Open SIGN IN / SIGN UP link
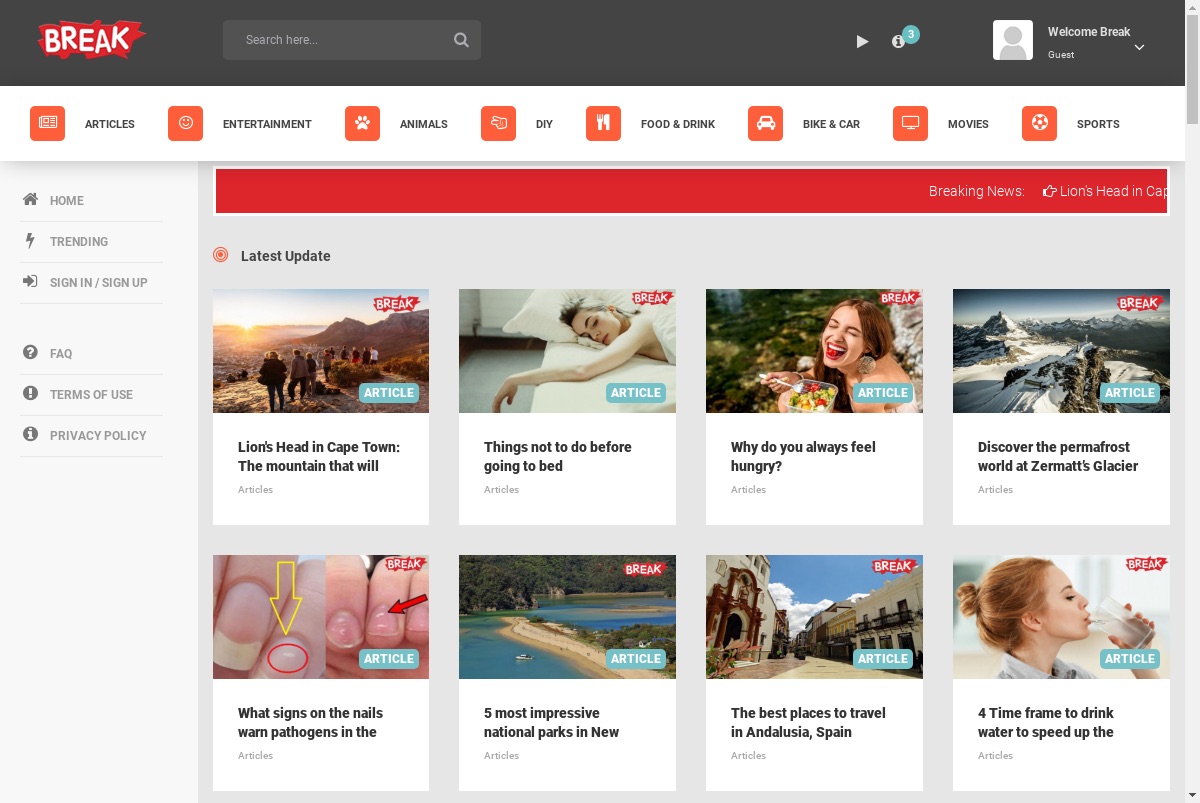Image resolution: width=1200 pixels, height=803 pixels. coord(99,283)
